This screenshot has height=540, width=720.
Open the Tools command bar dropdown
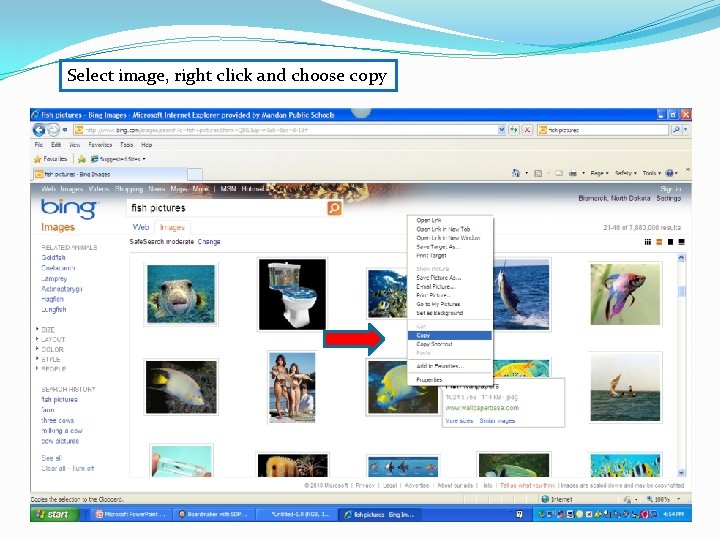point(652,173)
